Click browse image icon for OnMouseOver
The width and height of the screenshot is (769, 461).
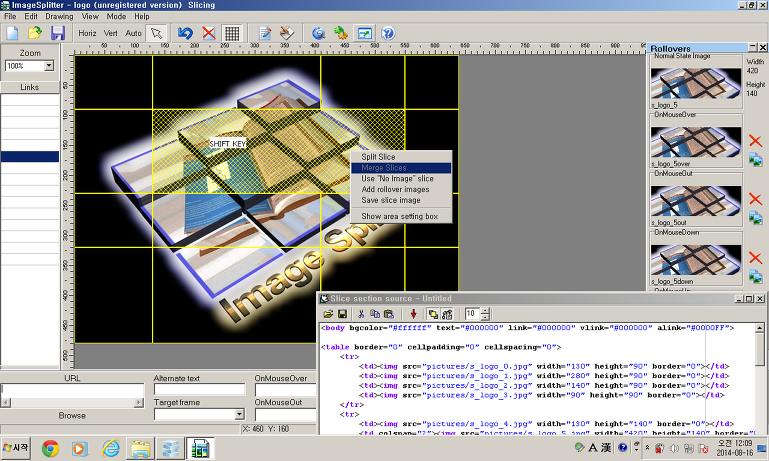755,159
